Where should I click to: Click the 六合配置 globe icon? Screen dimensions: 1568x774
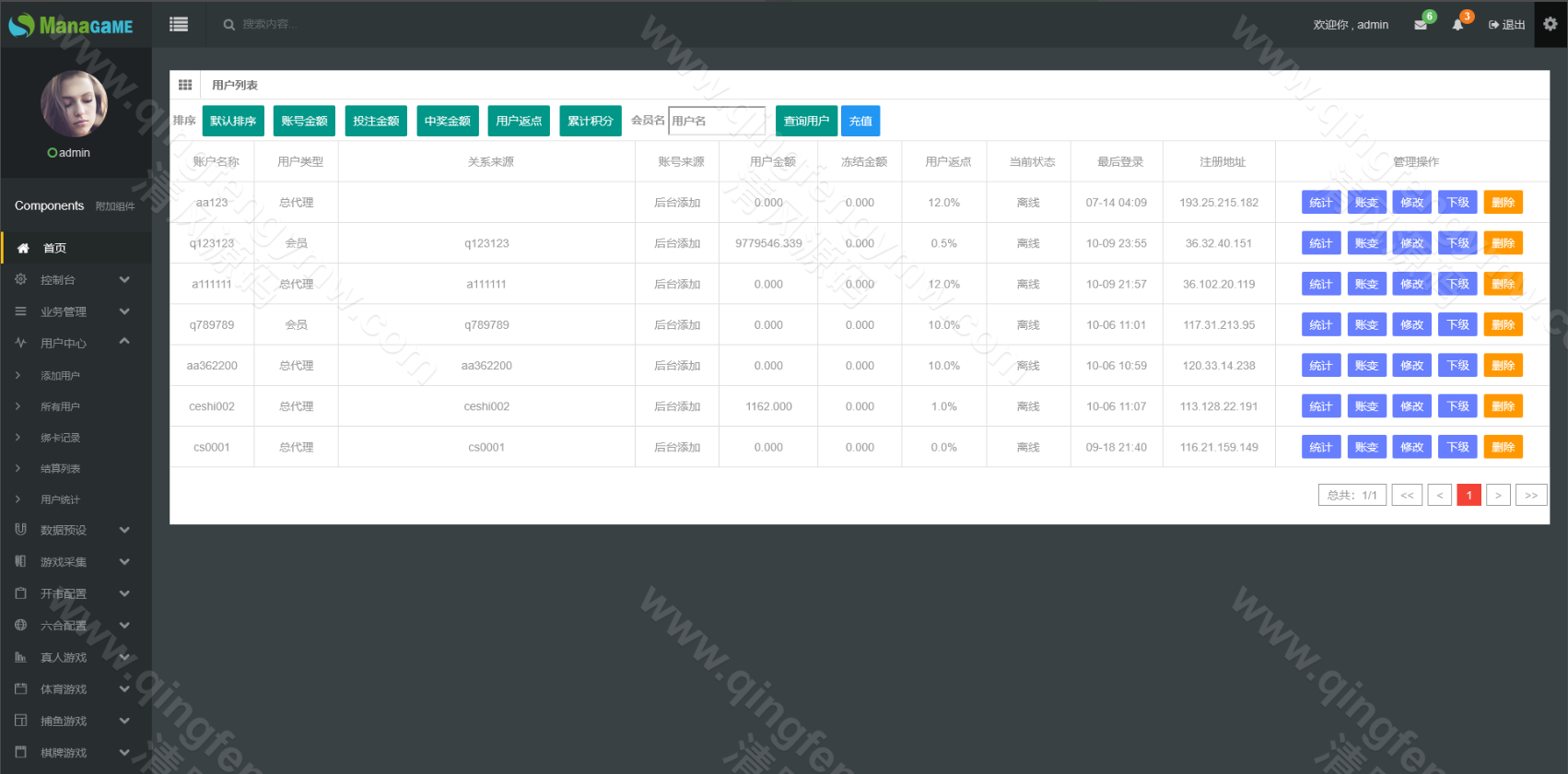pos(20,625)
